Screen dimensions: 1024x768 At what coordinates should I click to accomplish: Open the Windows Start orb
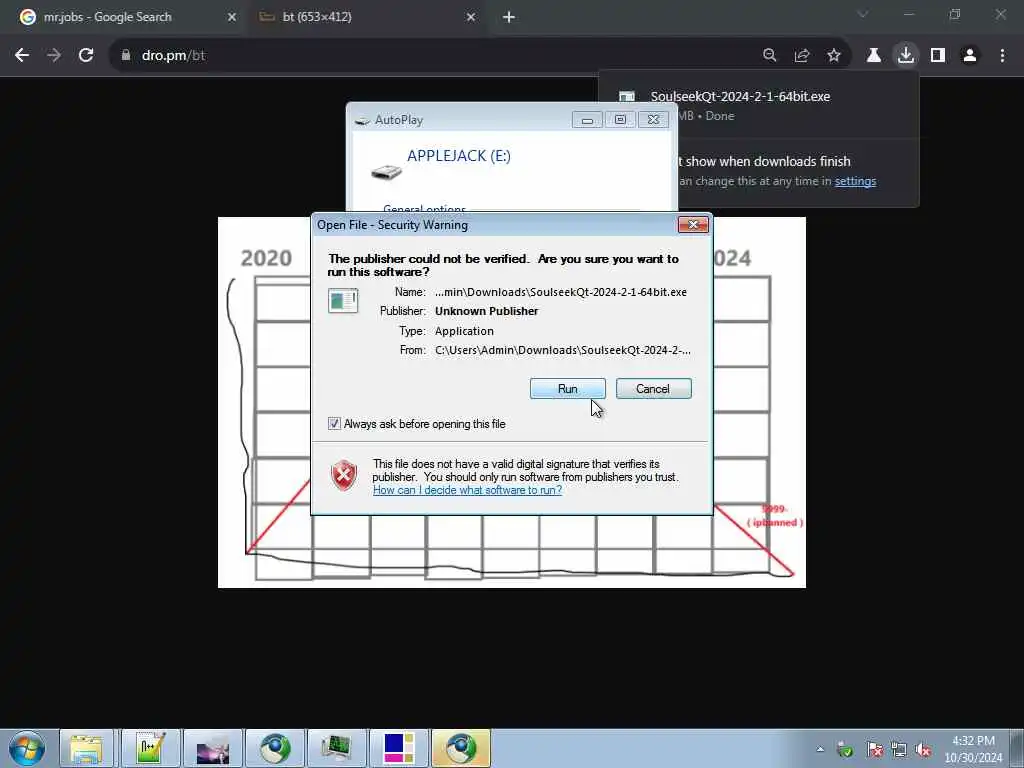point(27,748)
